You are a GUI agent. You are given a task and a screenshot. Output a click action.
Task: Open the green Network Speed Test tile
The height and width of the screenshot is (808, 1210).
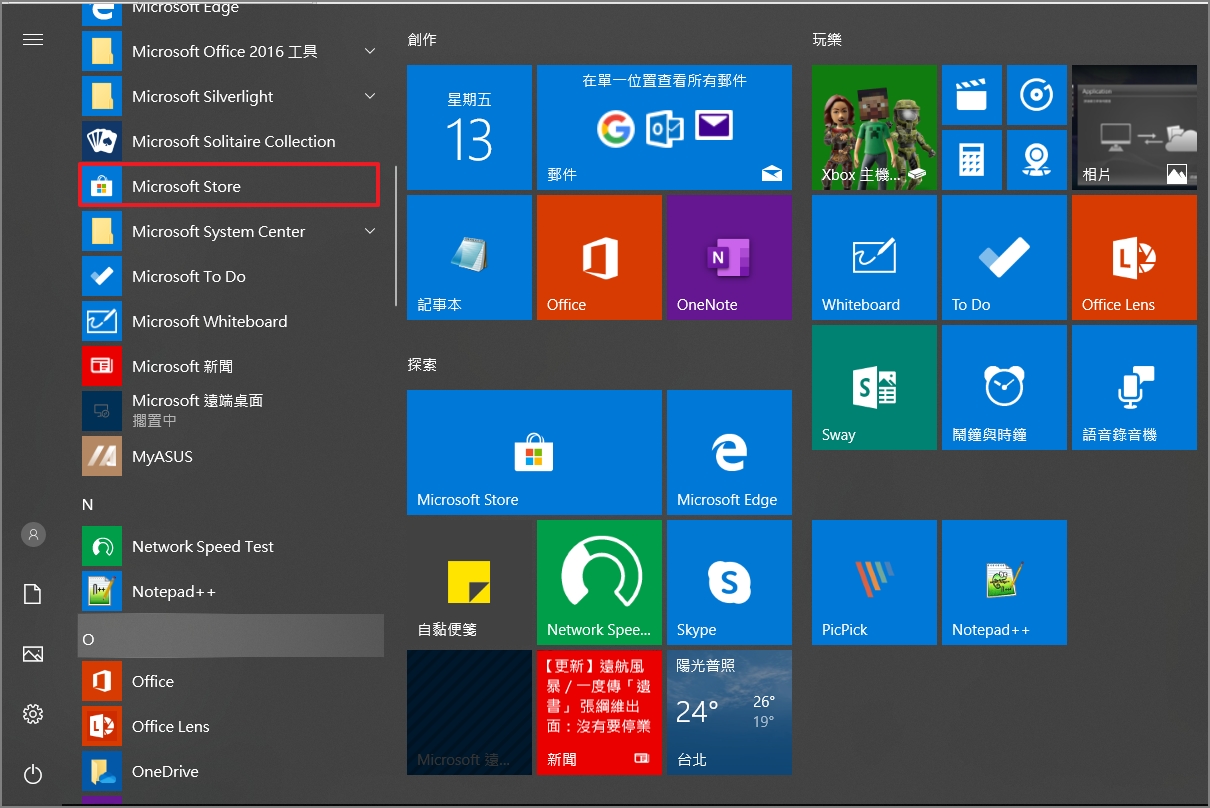pos(599,582)
